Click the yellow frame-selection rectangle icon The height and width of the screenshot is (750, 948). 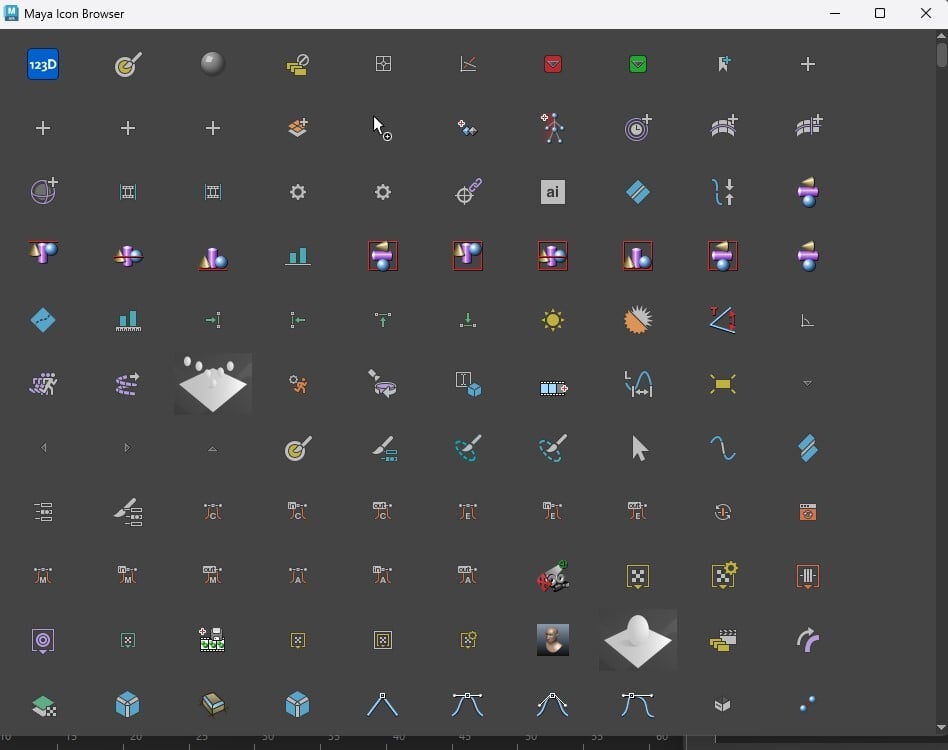pos(723,384)
